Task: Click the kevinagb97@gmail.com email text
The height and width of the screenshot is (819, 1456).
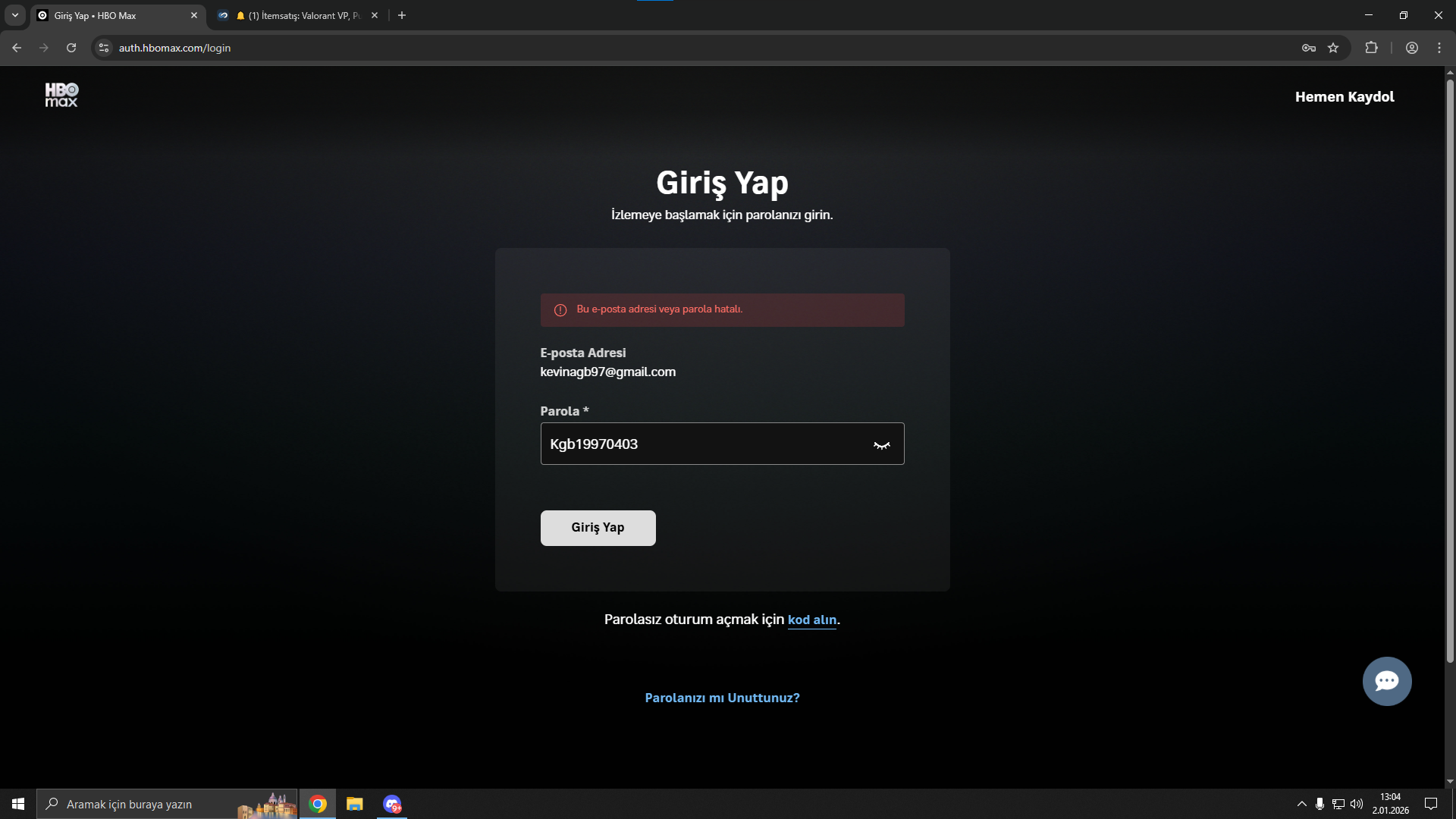Action: coord(607,372)
